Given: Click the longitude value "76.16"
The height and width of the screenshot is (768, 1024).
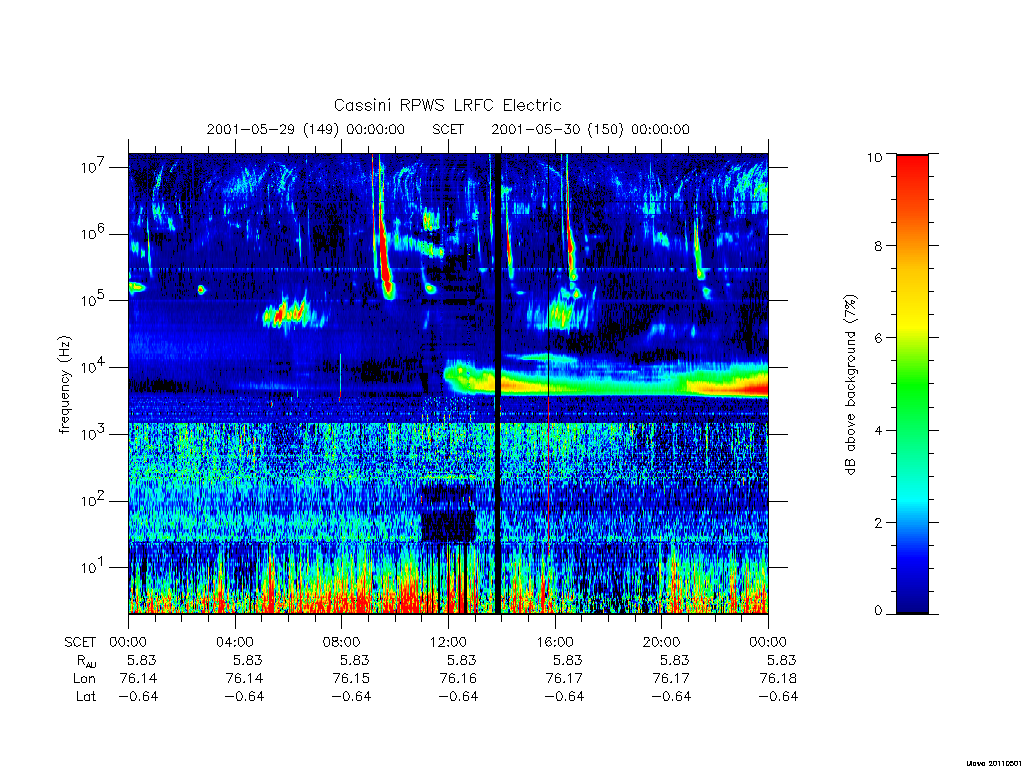Looking at the screenshot, I should pyautogui.click(x=458, y=679).
